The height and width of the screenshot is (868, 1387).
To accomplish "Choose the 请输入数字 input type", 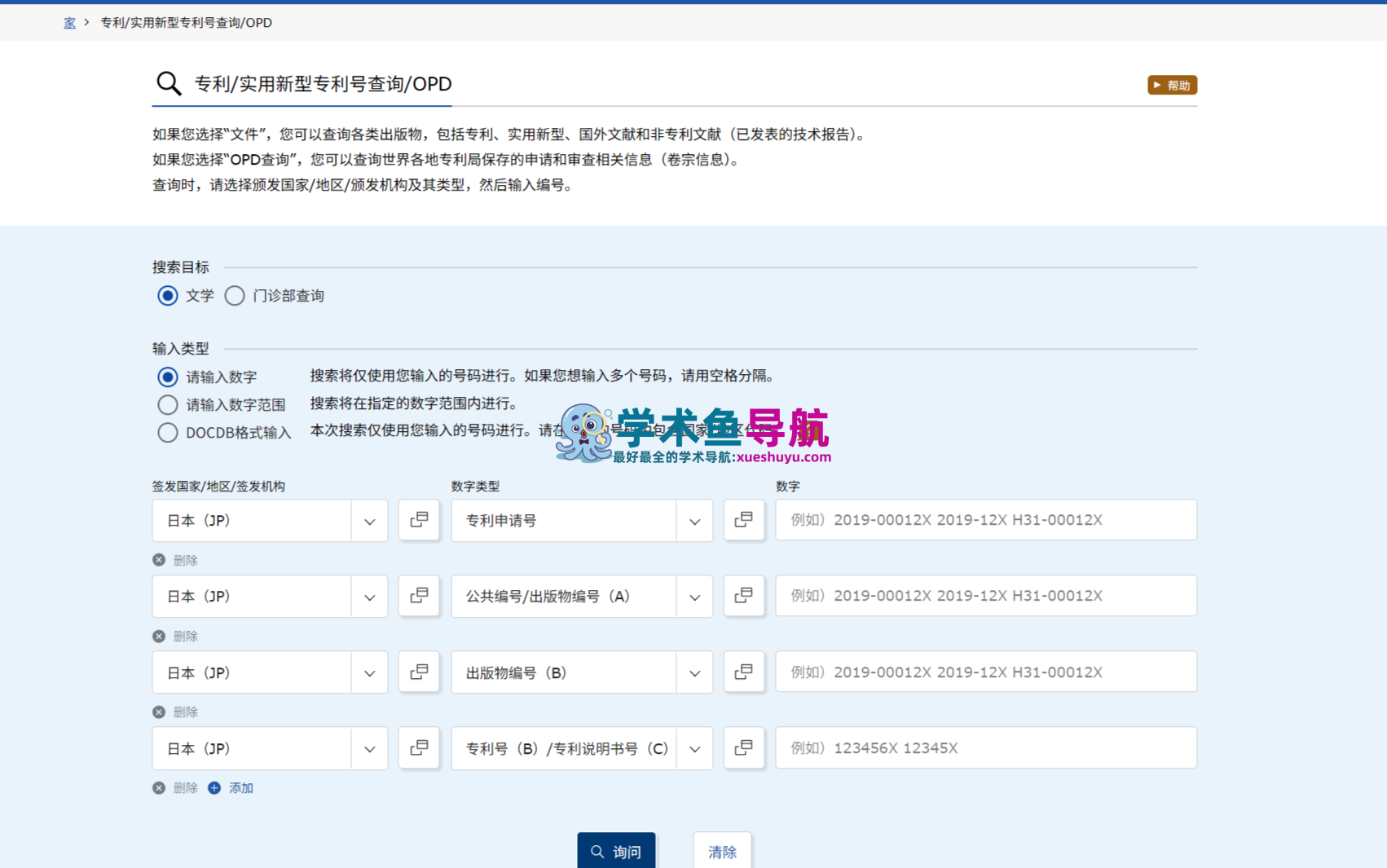I will (x=168, y=377).
